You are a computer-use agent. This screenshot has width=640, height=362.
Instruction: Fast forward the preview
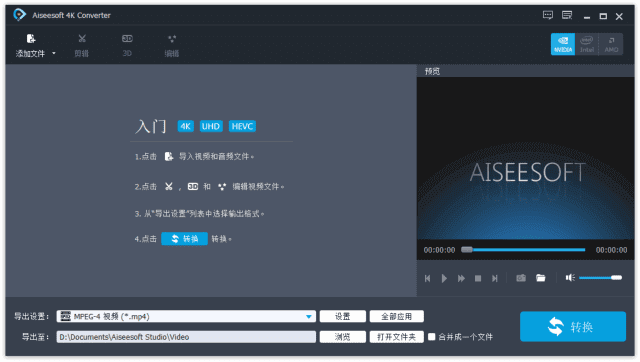[461, 278]
